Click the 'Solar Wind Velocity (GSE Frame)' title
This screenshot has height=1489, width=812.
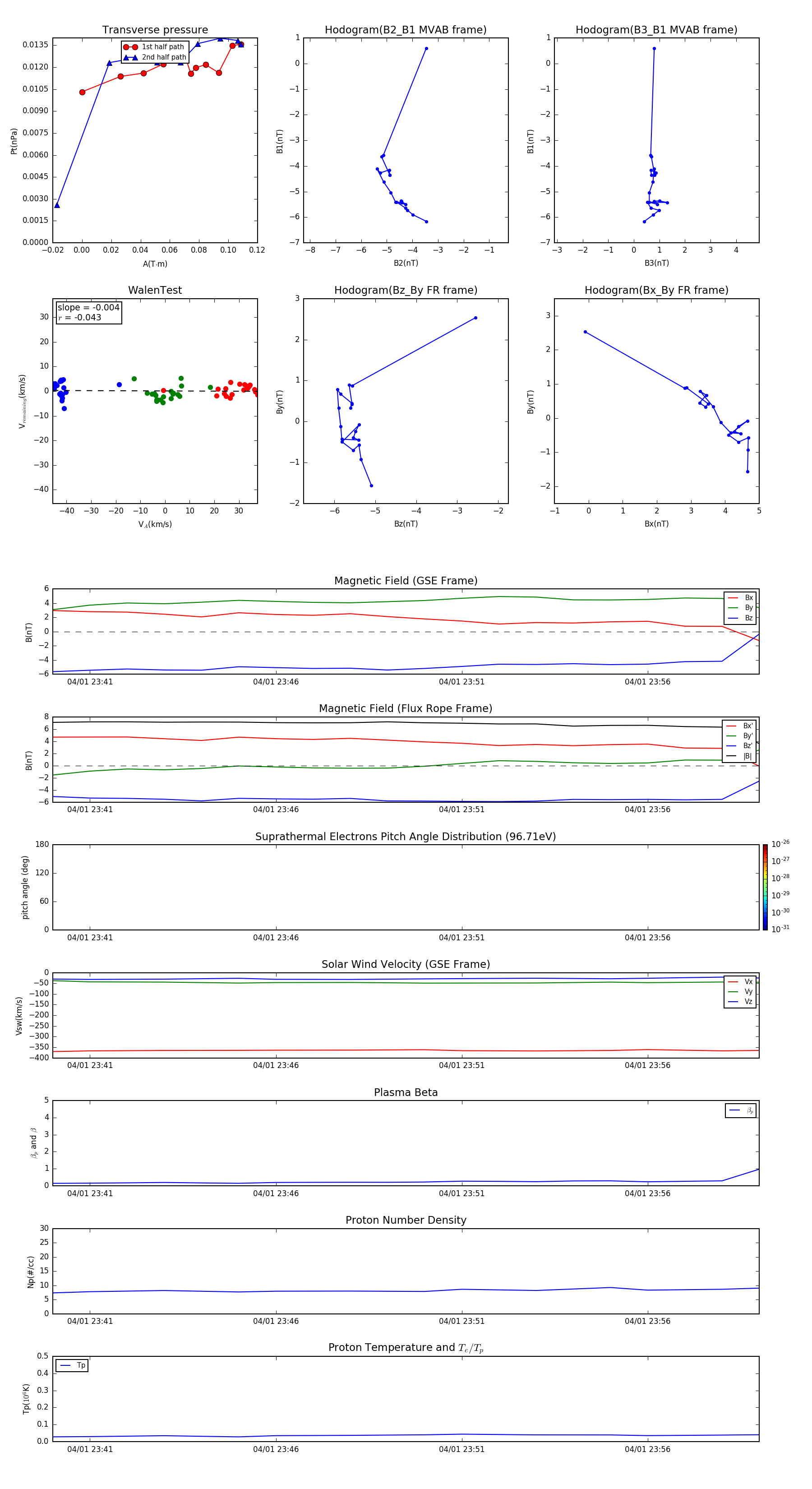[406, 964]
